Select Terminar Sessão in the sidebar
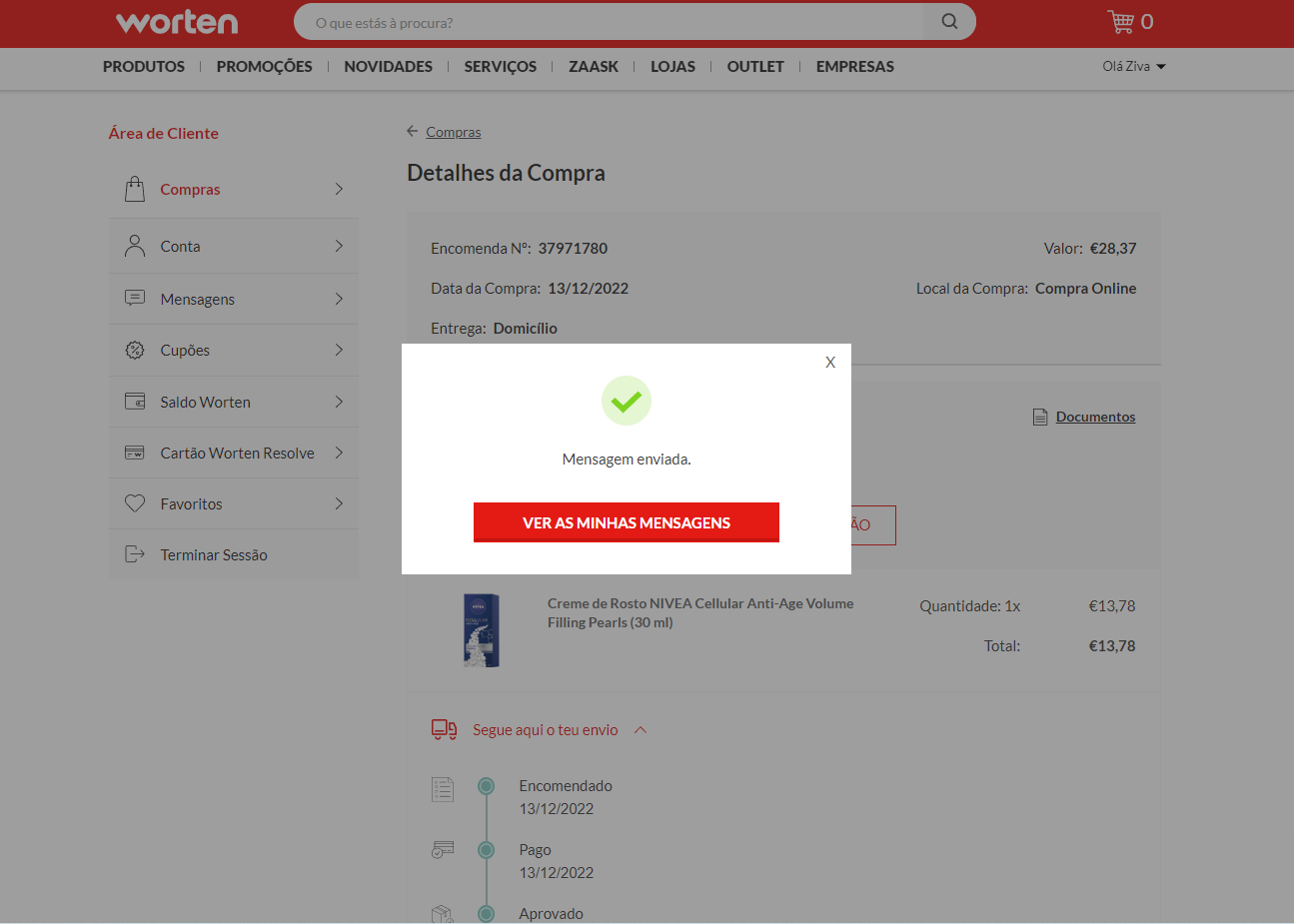Viewport: 1294px width, 924px height. click(234, 554)
